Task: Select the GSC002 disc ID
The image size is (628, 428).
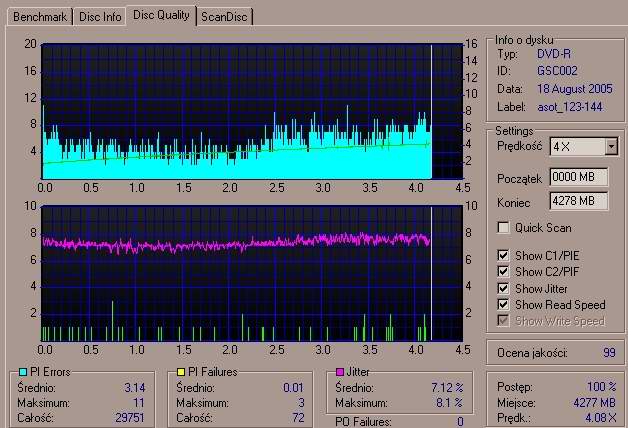Action: coord(557,71)
